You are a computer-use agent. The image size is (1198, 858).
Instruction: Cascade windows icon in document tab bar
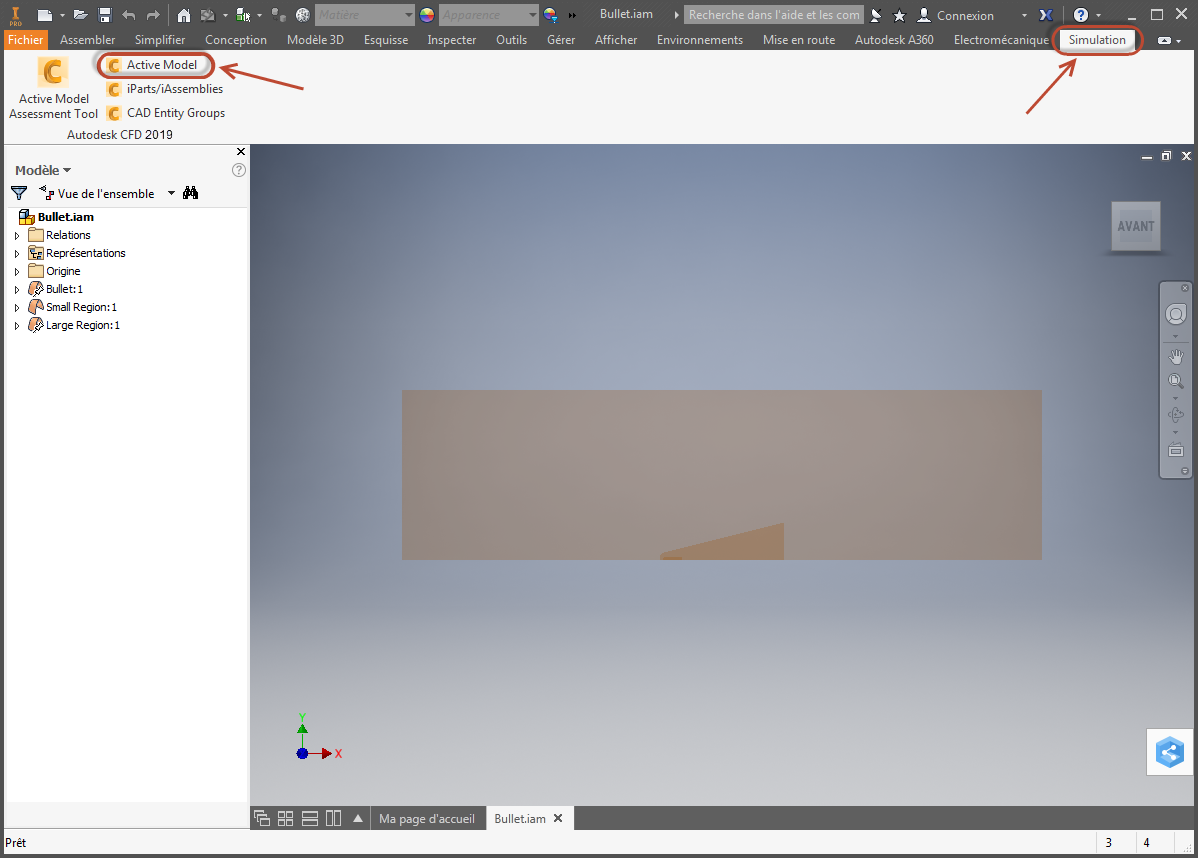click(261, 818)
